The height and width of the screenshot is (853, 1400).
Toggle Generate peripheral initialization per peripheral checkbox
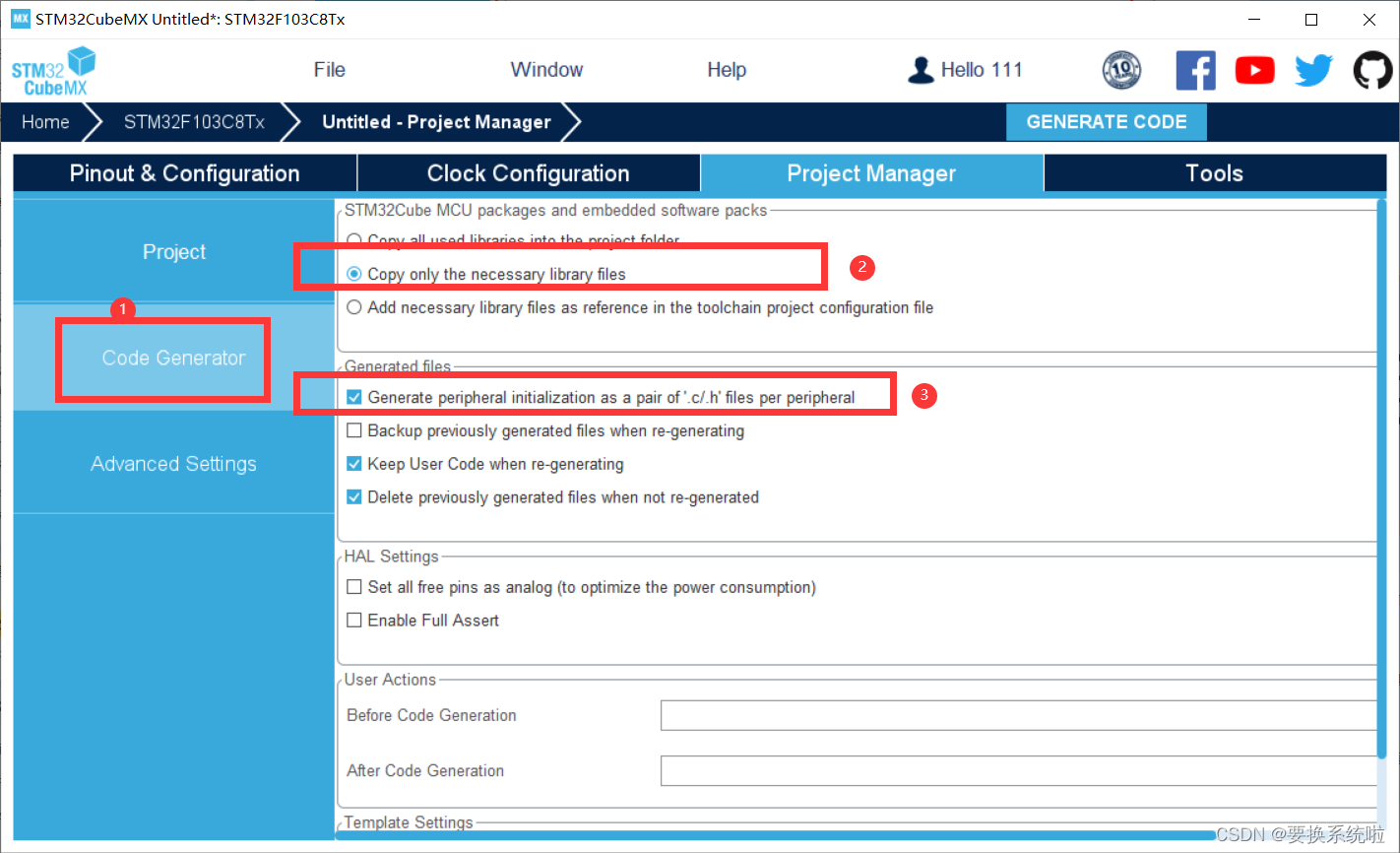(354, 398)
